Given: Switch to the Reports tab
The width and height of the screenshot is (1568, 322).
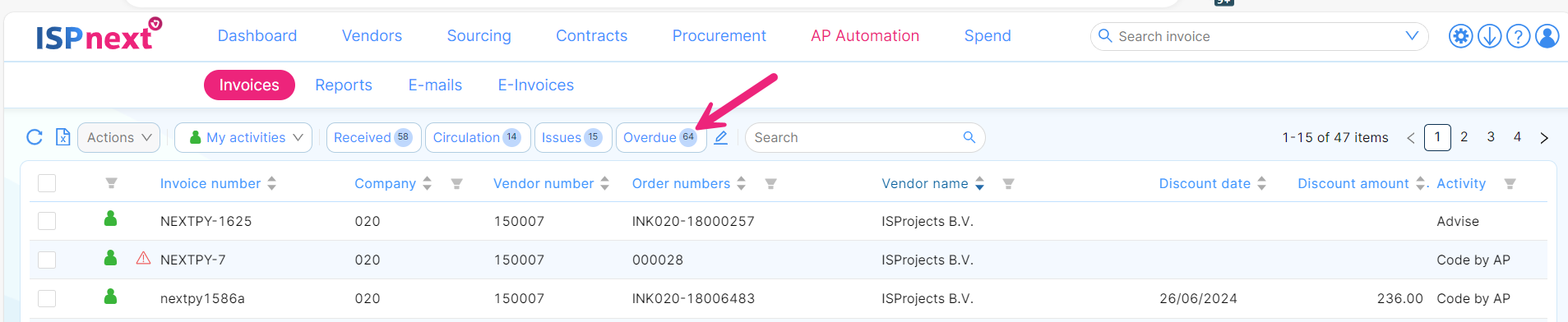Looking at the screenshot, I should point(344,85).
